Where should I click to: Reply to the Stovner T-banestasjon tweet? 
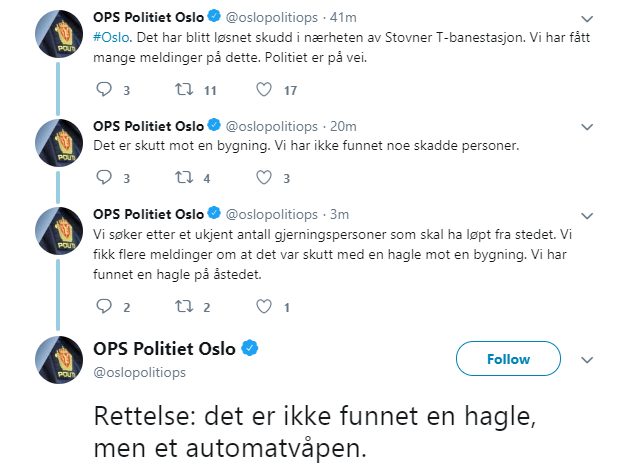105,90
